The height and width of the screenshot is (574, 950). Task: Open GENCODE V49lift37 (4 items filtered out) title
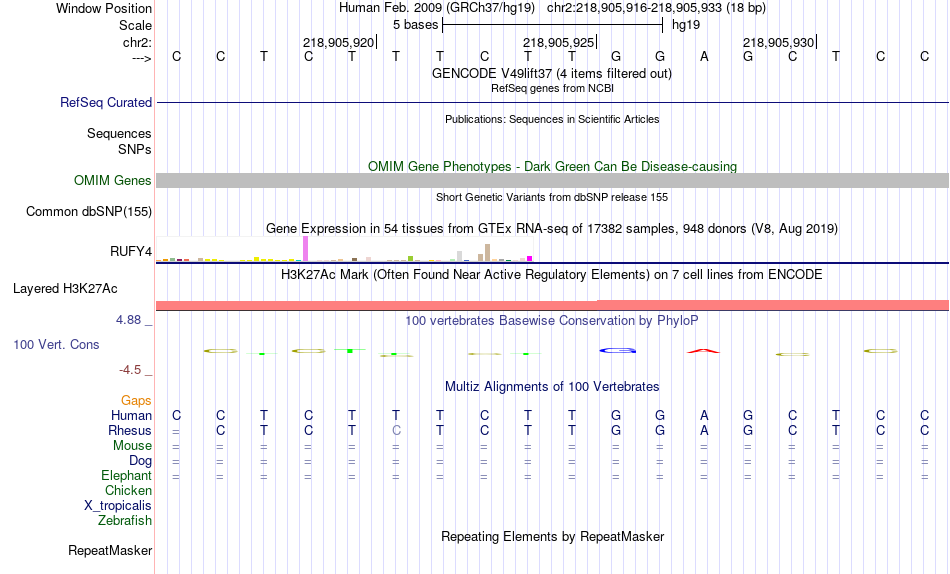551,73
